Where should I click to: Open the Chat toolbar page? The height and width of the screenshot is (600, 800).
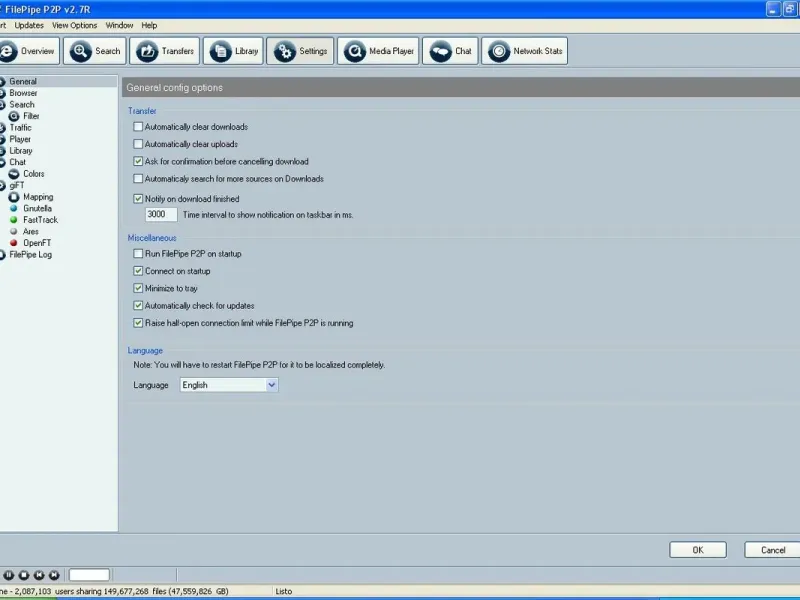450,51
